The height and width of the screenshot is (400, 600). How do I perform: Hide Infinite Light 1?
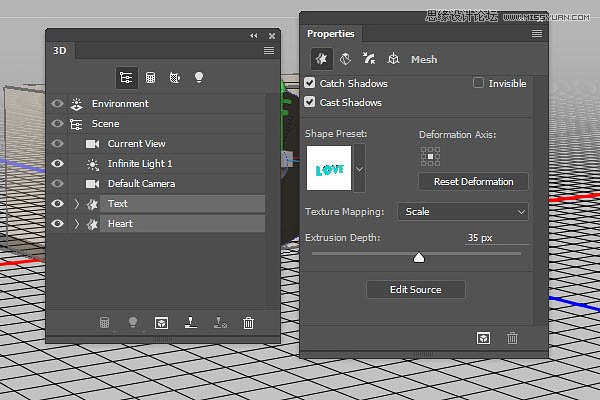tap(57, 163)
